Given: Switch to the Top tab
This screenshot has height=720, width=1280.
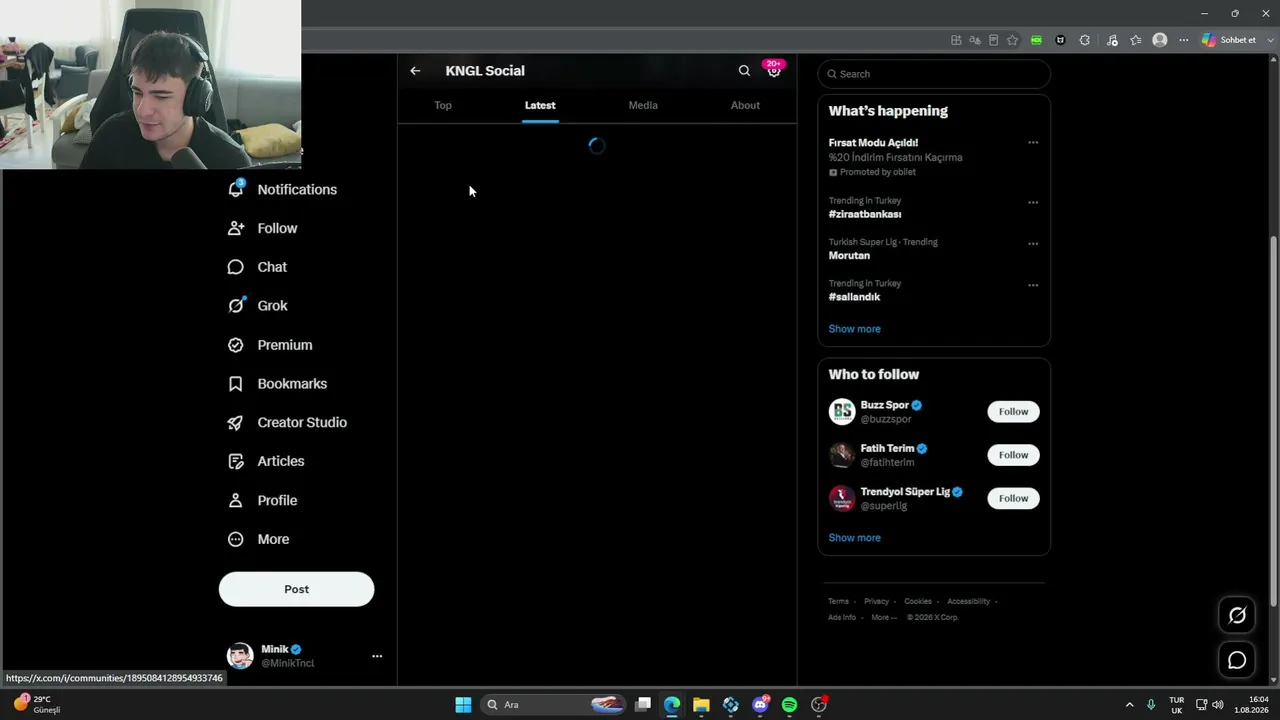Looking at the screenshot, I should (443, 105).
